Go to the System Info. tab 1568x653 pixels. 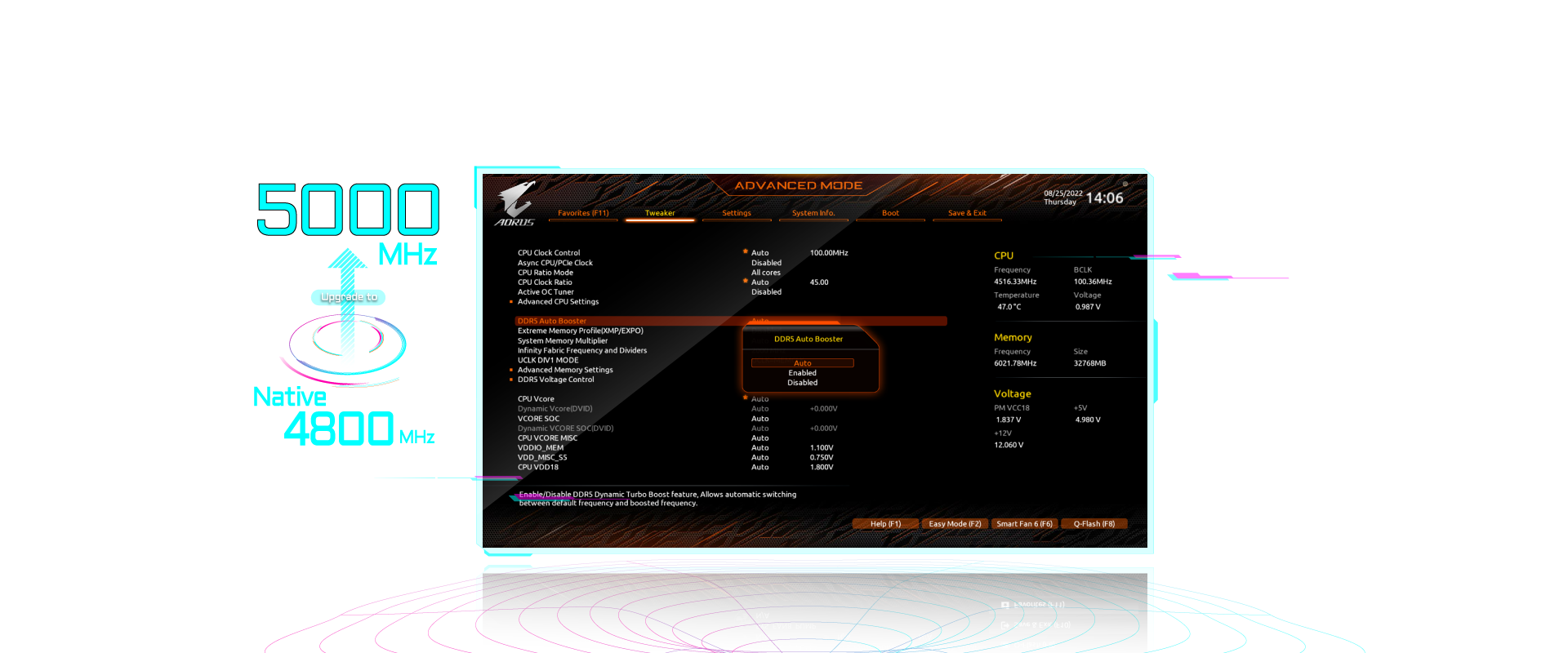click(813, 213)
